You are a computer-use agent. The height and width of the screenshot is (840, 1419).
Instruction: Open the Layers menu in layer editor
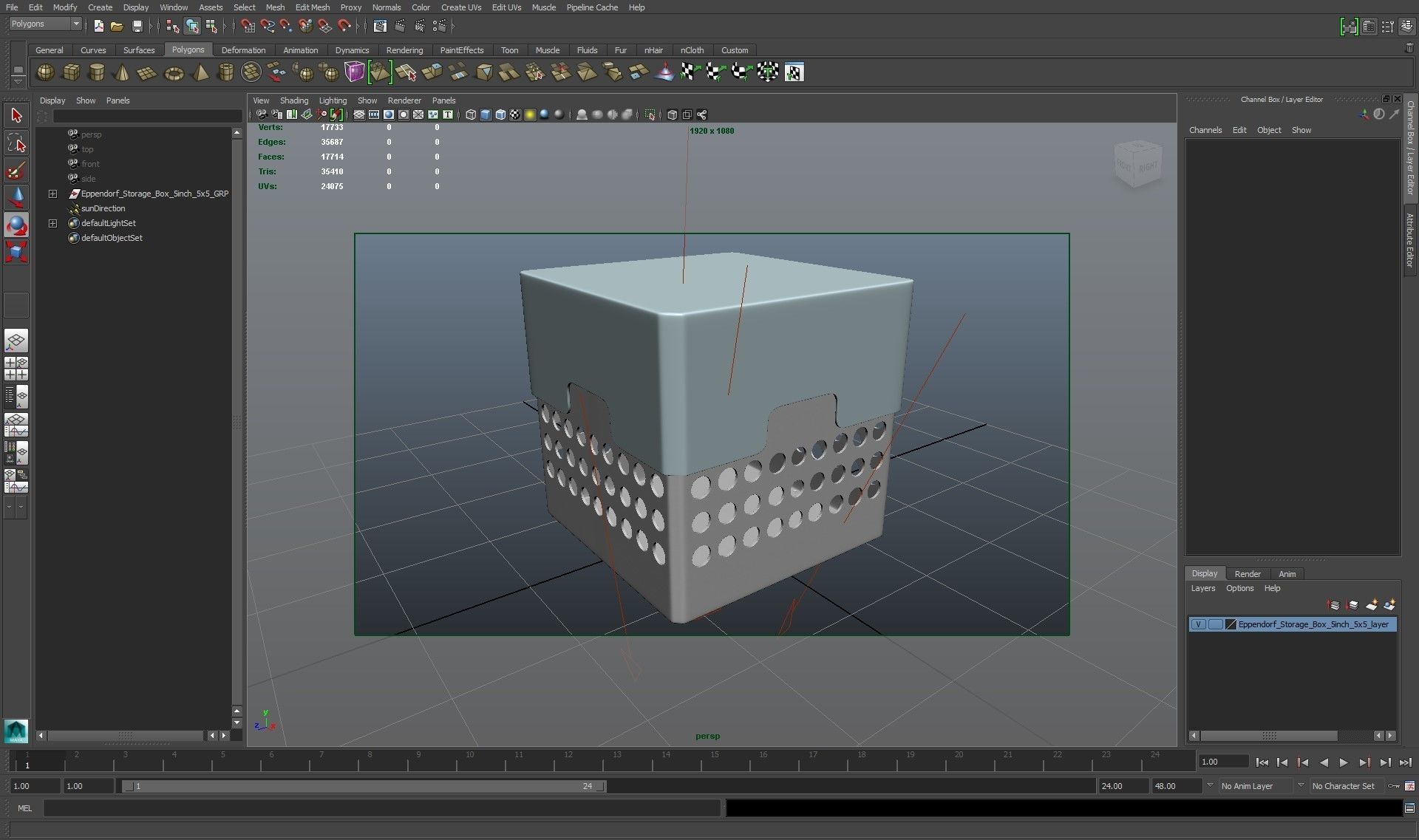pos(1202,589)
